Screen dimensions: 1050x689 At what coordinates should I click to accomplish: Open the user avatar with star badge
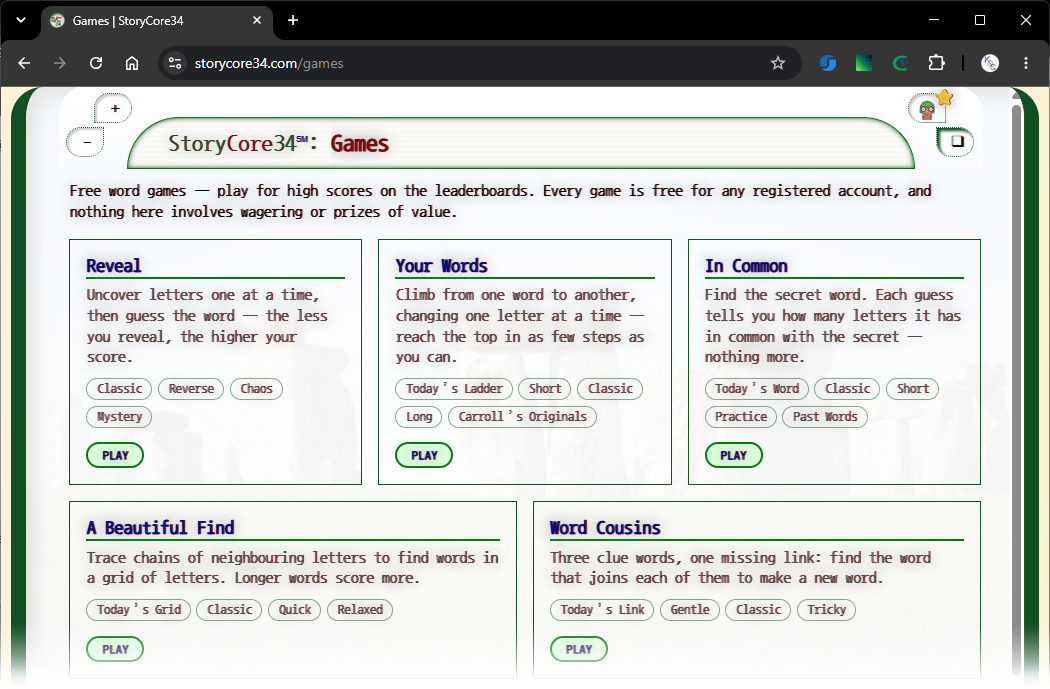(x=929, y=108)
